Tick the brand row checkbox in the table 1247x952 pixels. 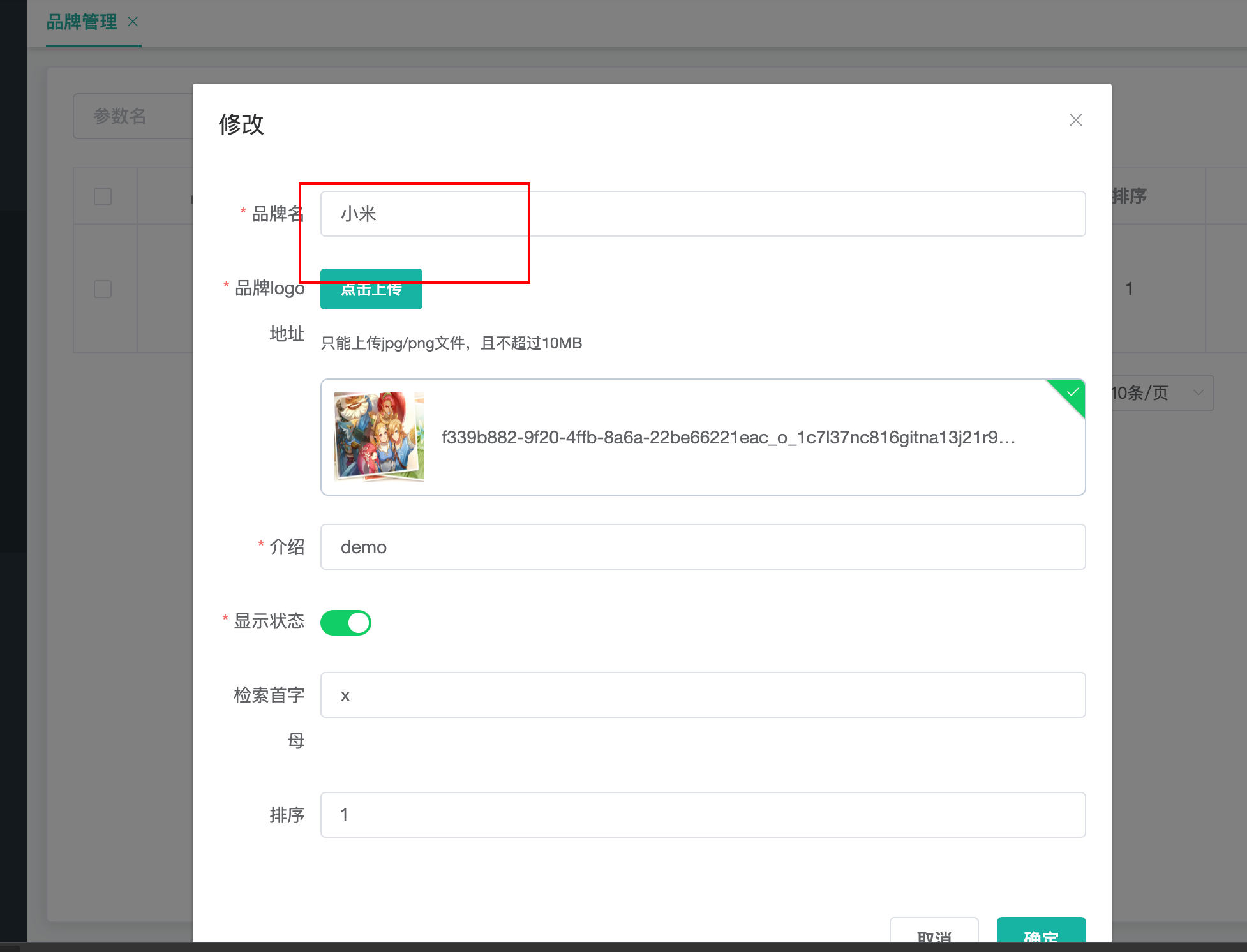click(103, 289)
